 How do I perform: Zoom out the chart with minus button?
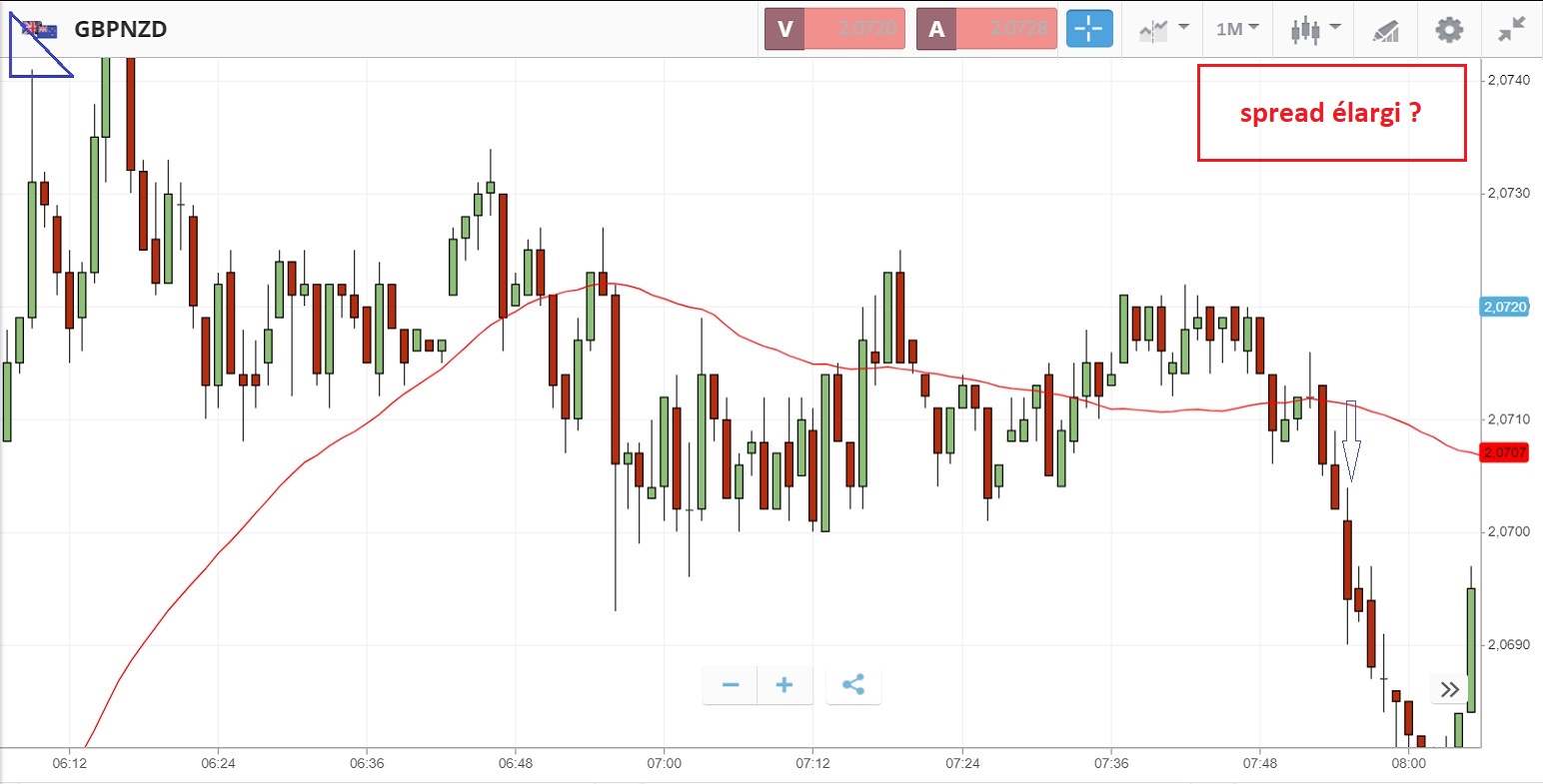(x=731, y=685)
